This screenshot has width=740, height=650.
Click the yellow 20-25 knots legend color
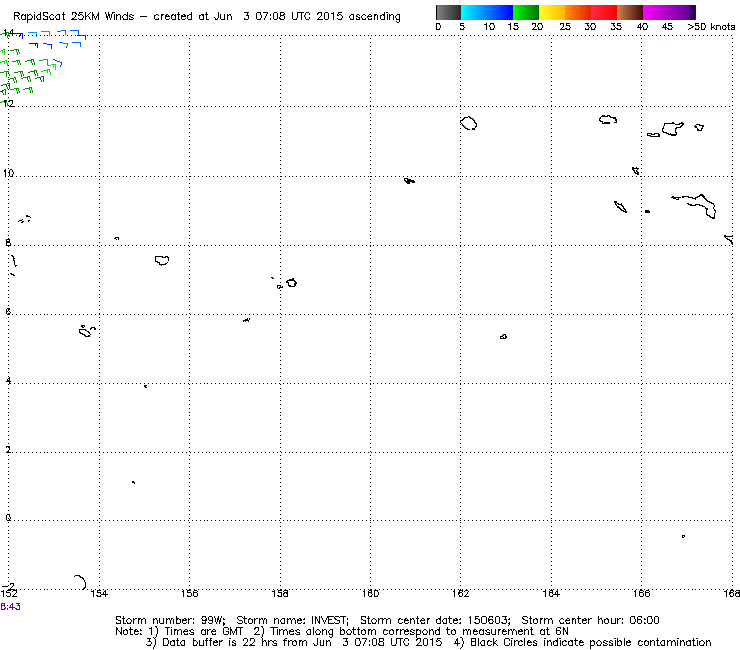[552, 12]
